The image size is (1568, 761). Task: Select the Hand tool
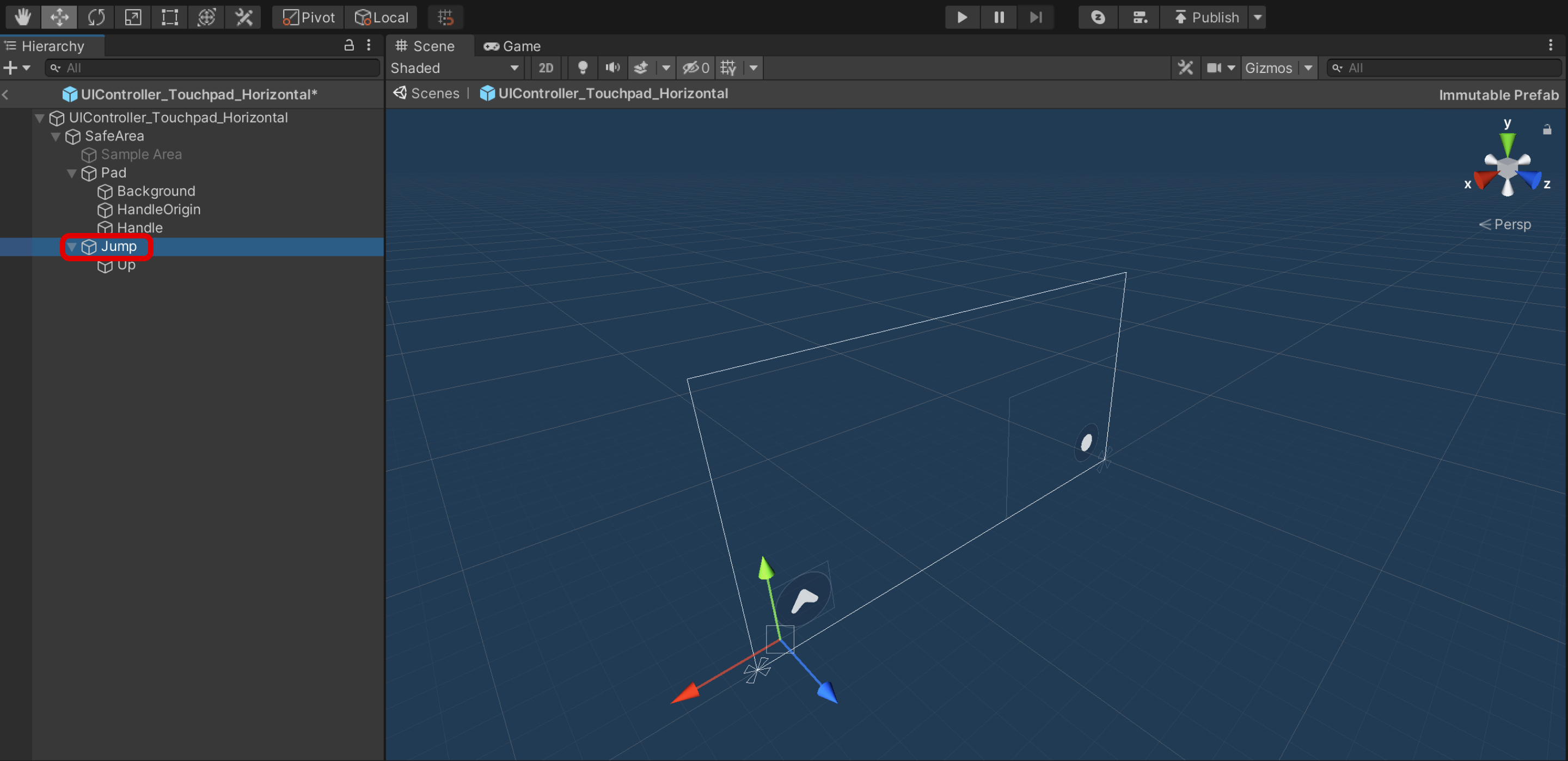tap(23, 17)
